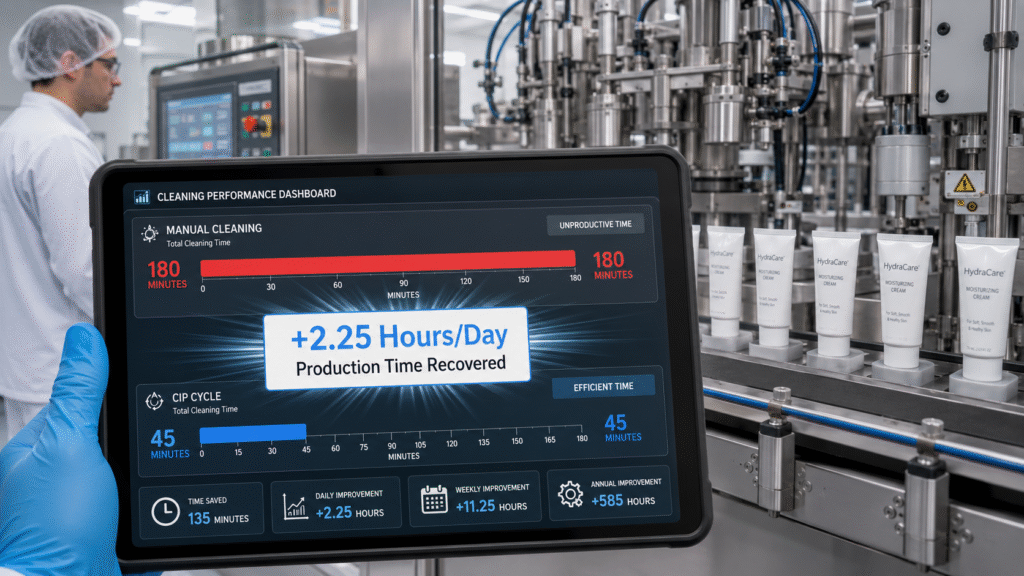
Task: Click the Unproductive Time button
Action: click(x=595, y=225)
